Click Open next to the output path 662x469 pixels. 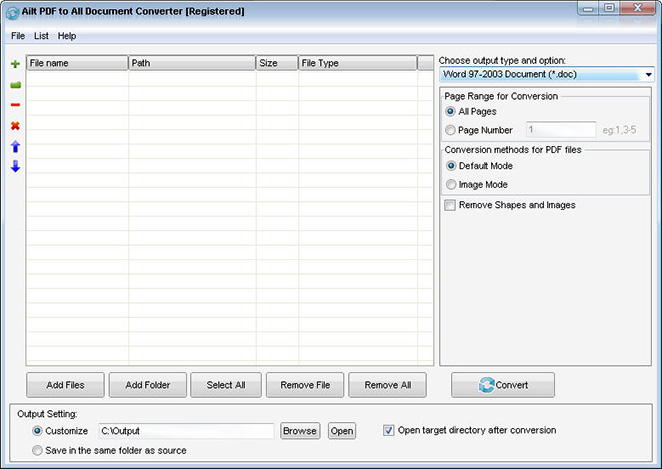(x=342, y=431)
